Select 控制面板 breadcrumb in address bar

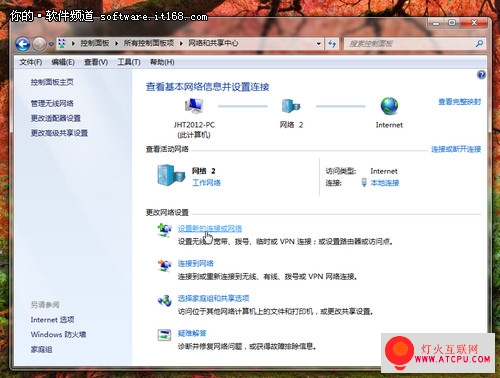95,43
